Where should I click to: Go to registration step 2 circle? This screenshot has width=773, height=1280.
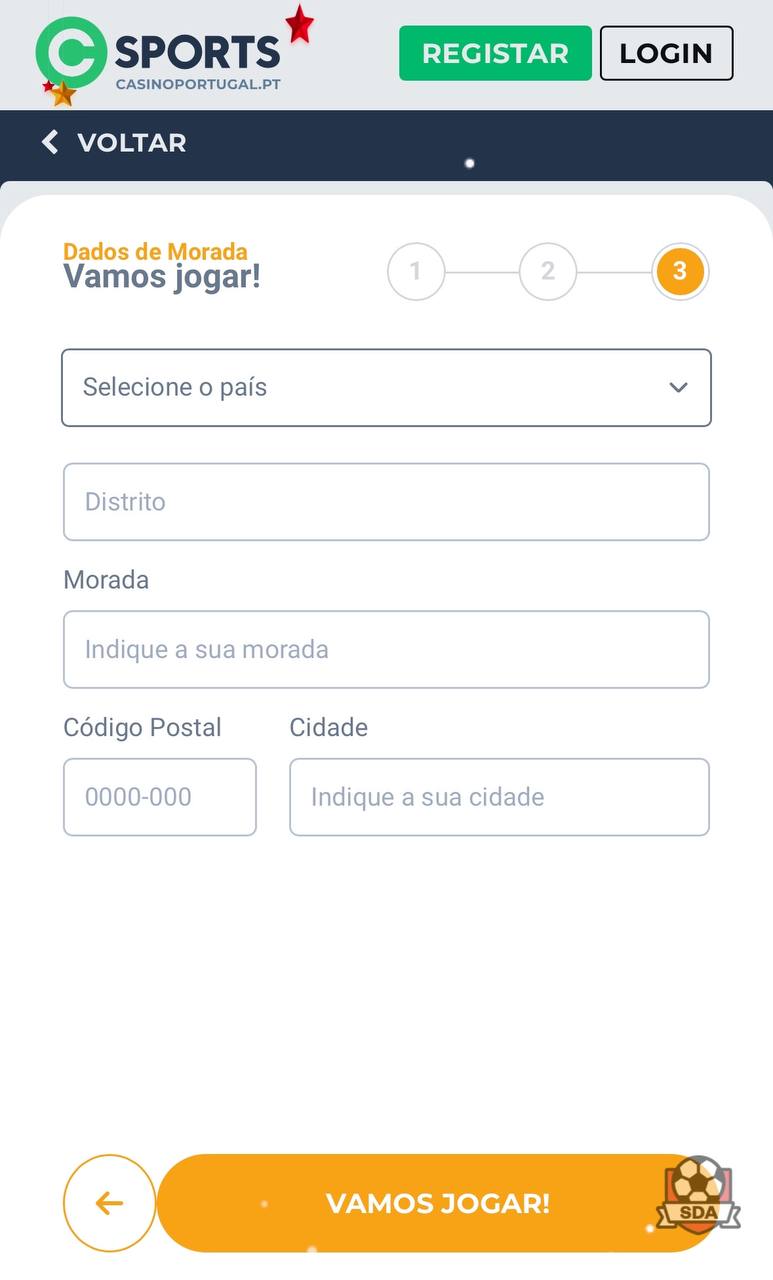click(547, 271)
